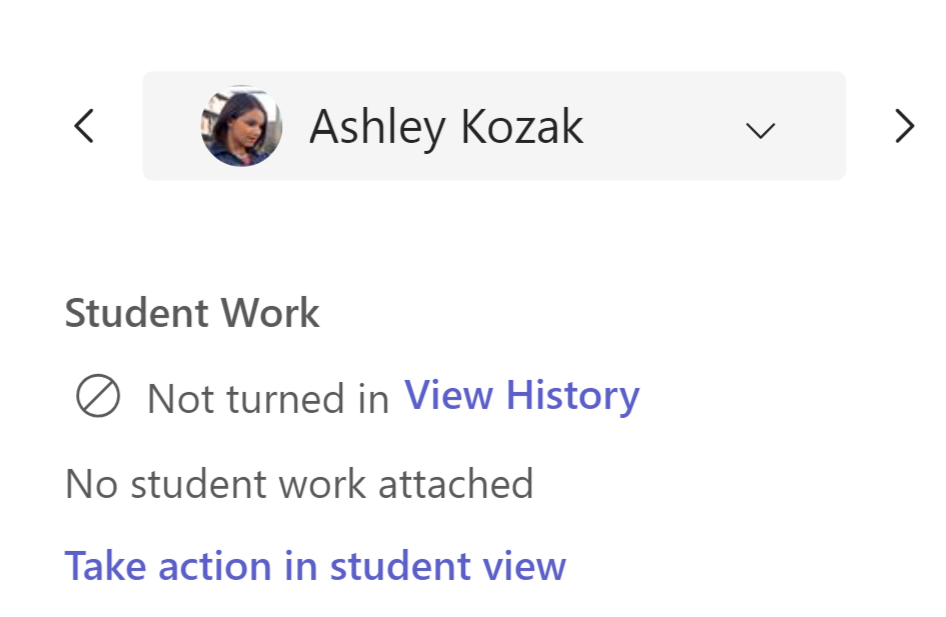Screen dimensions: 946x617
Task: Expand the student list chevron
Action: point(761,129)
